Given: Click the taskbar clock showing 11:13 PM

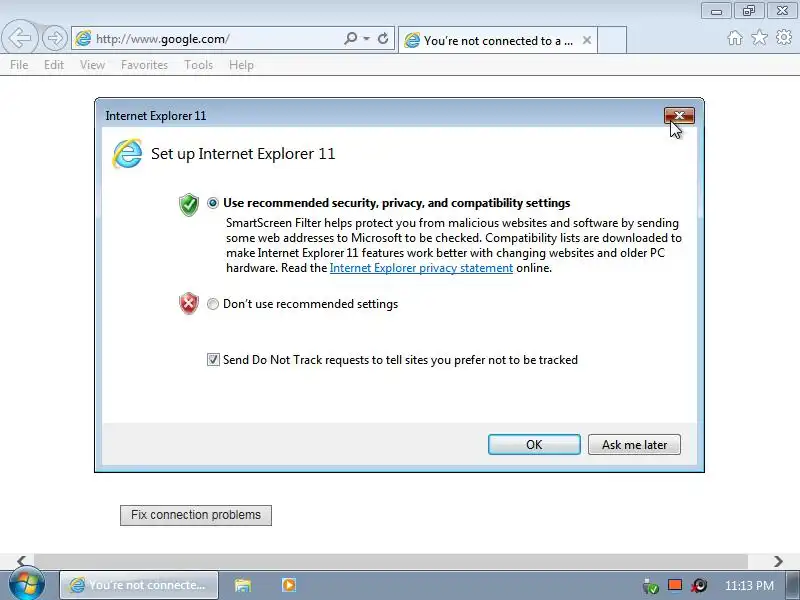Looking at the screenshot, I should coord(749,585).
